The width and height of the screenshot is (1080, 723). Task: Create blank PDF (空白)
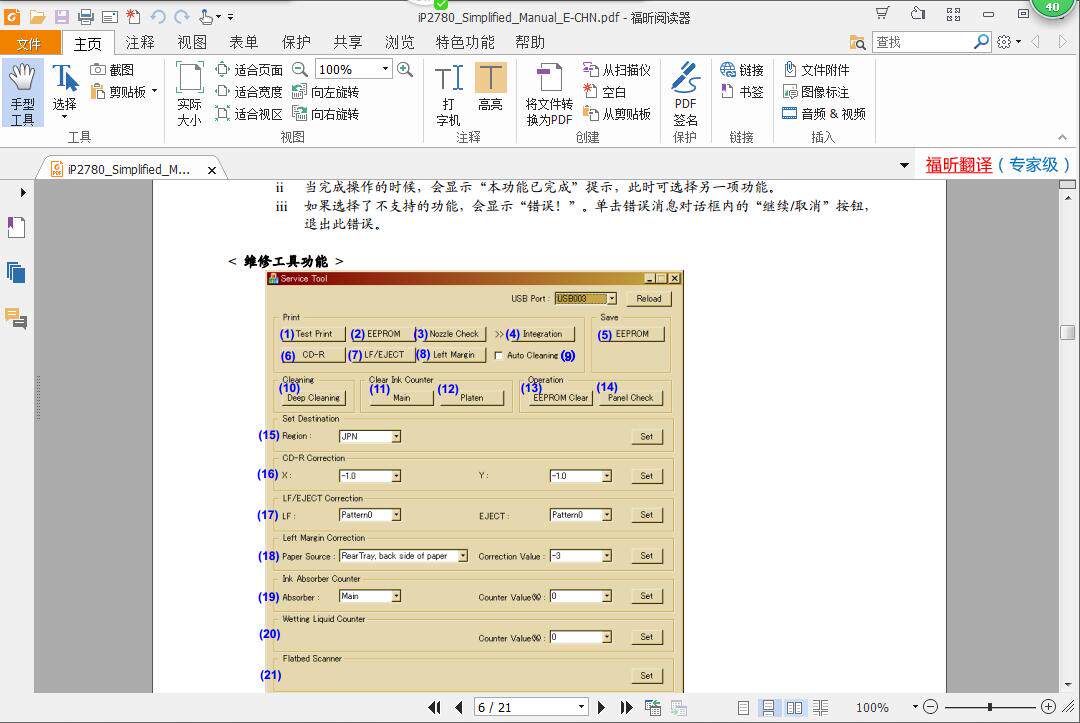pyautogui.click(x=605, y=92)
